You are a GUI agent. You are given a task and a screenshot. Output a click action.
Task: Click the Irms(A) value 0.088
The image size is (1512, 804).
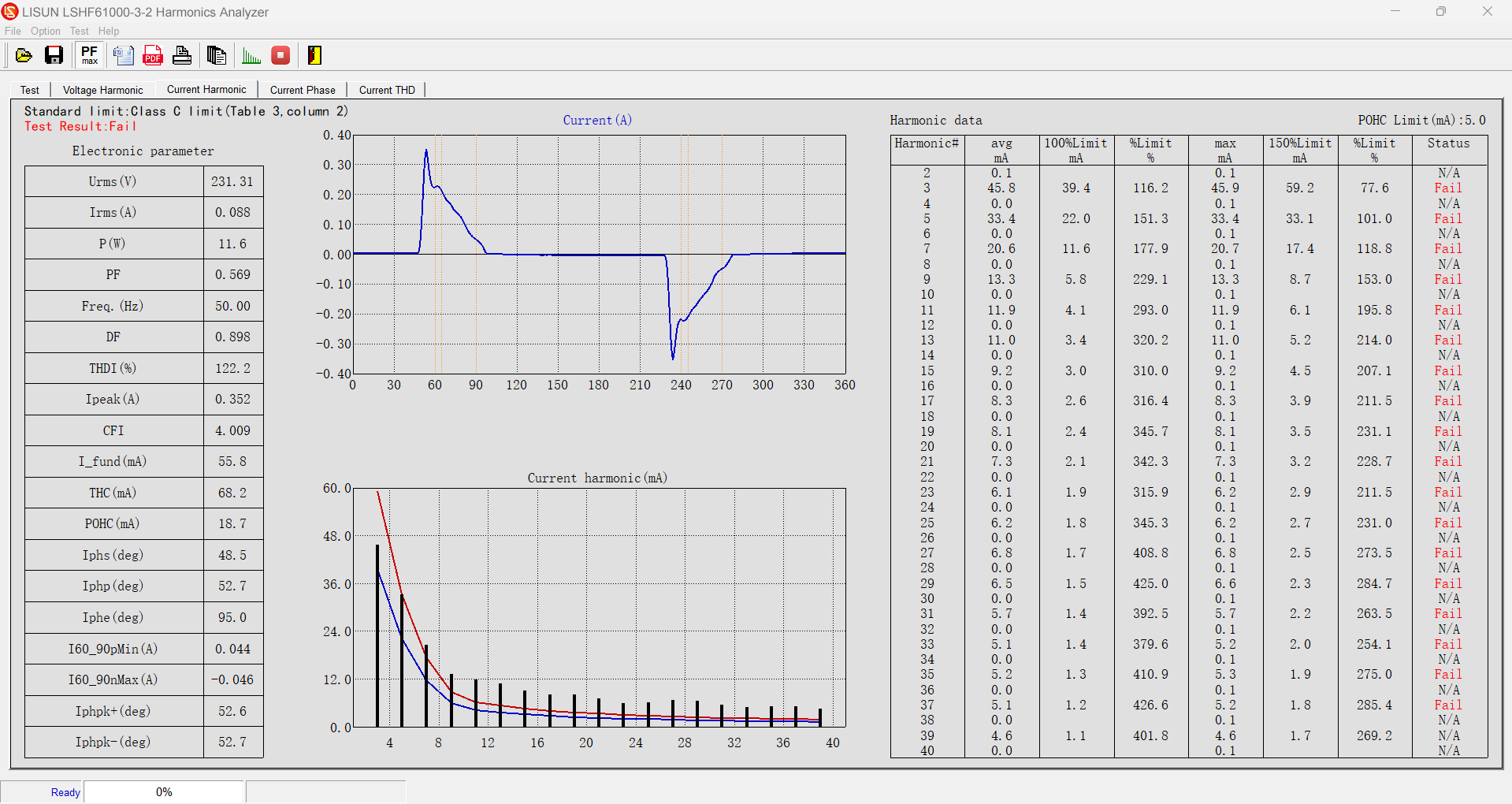pos(232,212)
